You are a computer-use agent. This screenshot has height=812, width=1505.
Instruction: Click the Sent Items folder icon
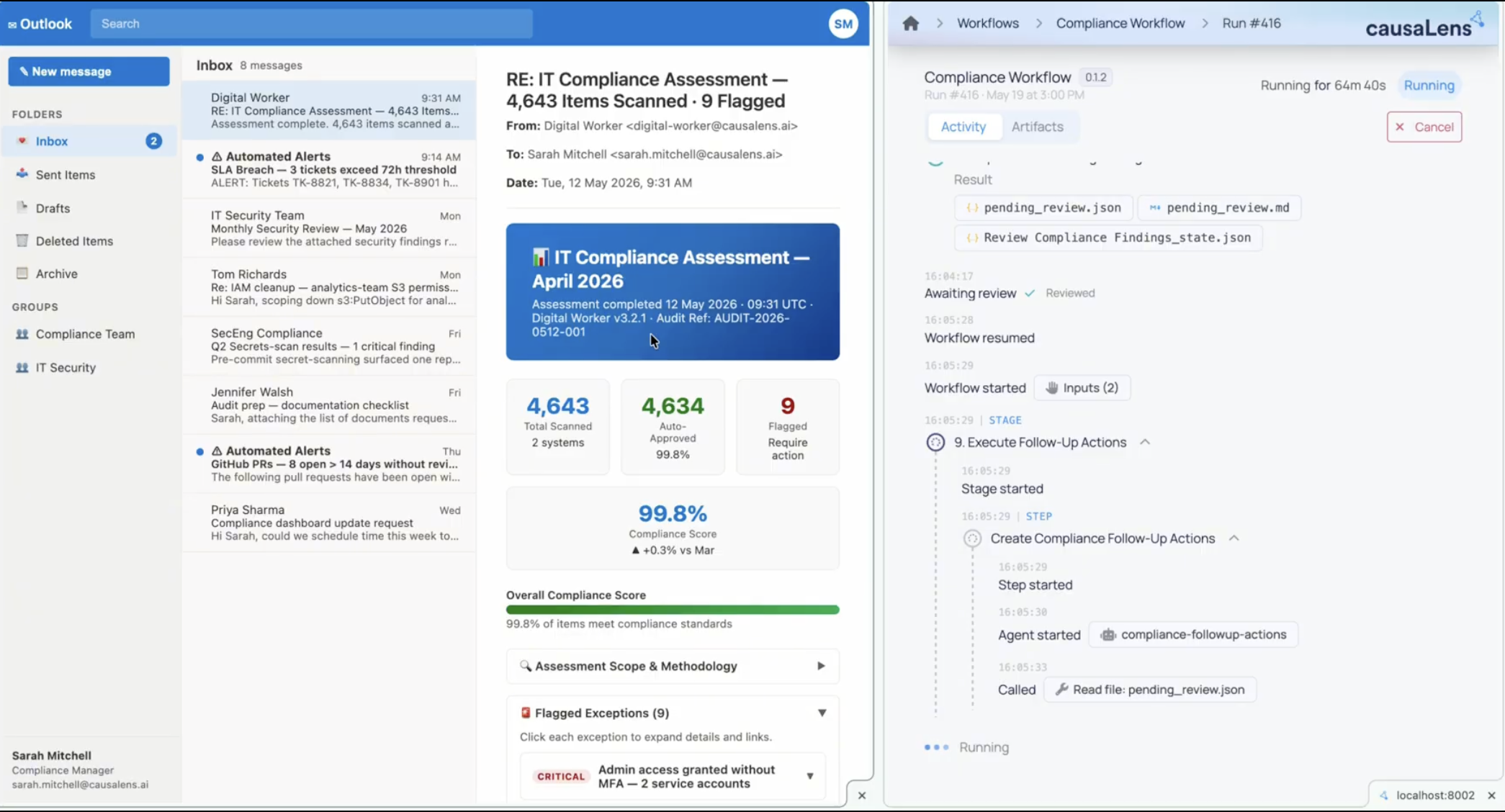pyautogui.click(x=22, y=173)
